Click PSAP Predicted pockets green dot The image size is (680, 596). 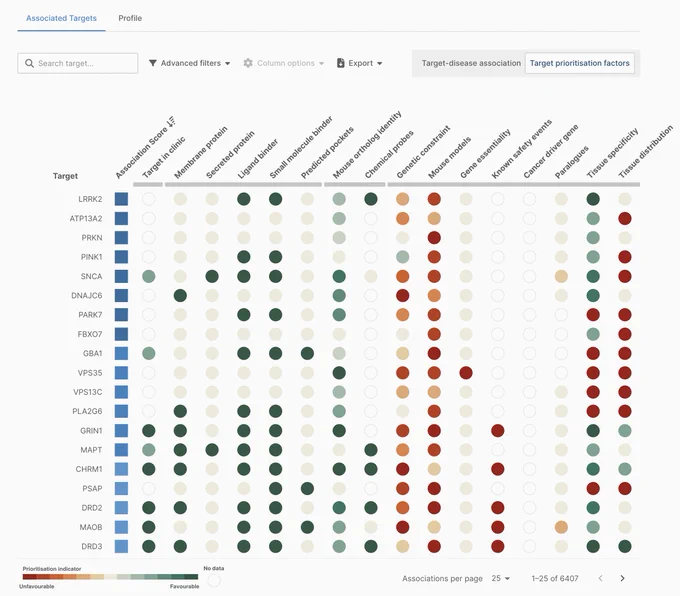point(307,488)
